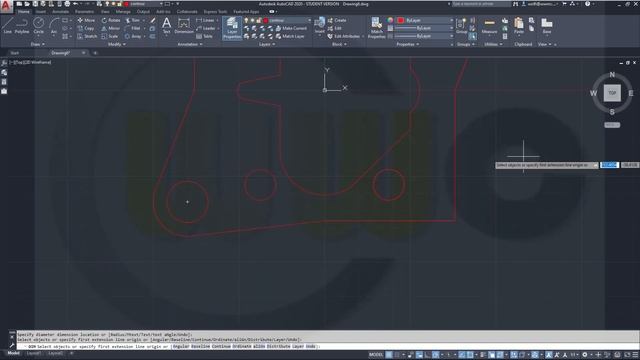Open the ByLayer linetype dropdown
The height and width of the screenshot is (360, 640).
pos(424,36)
